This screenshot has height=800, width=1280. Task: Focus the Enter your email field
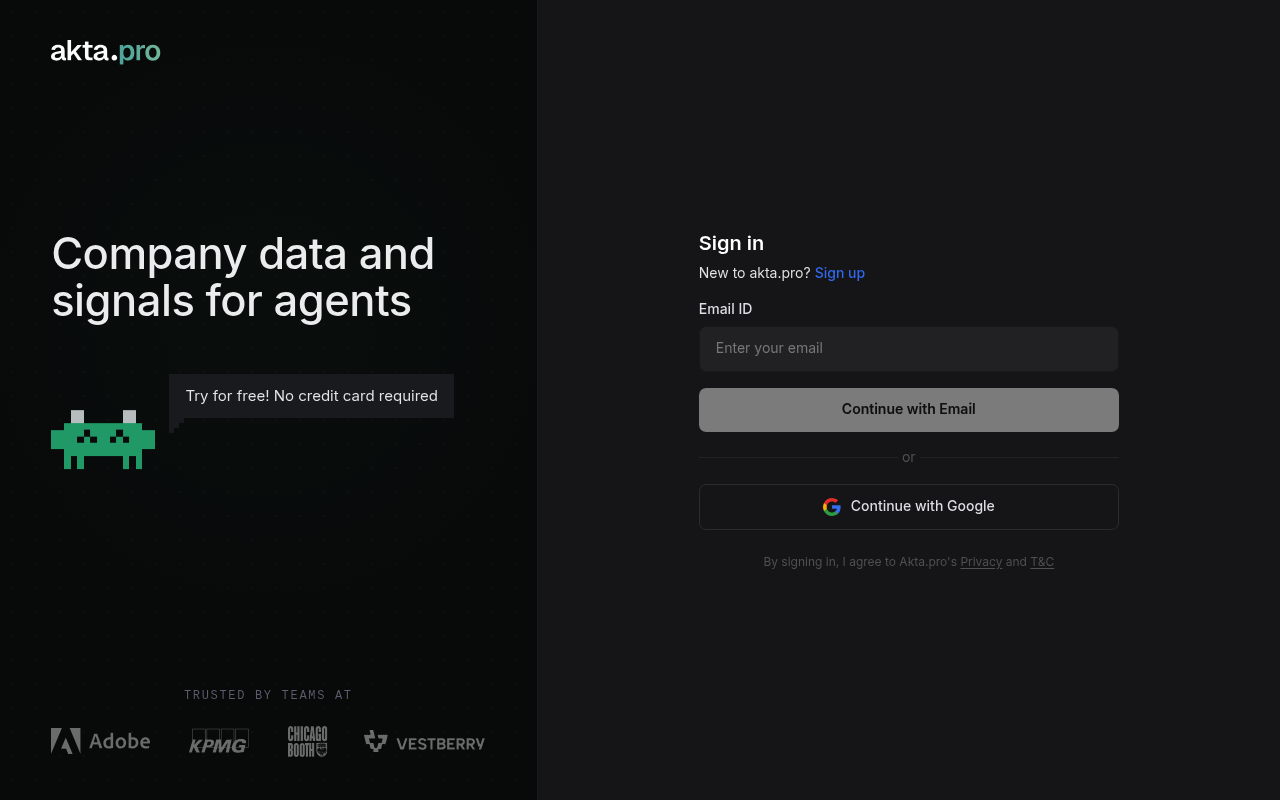(x=908, y=349)
